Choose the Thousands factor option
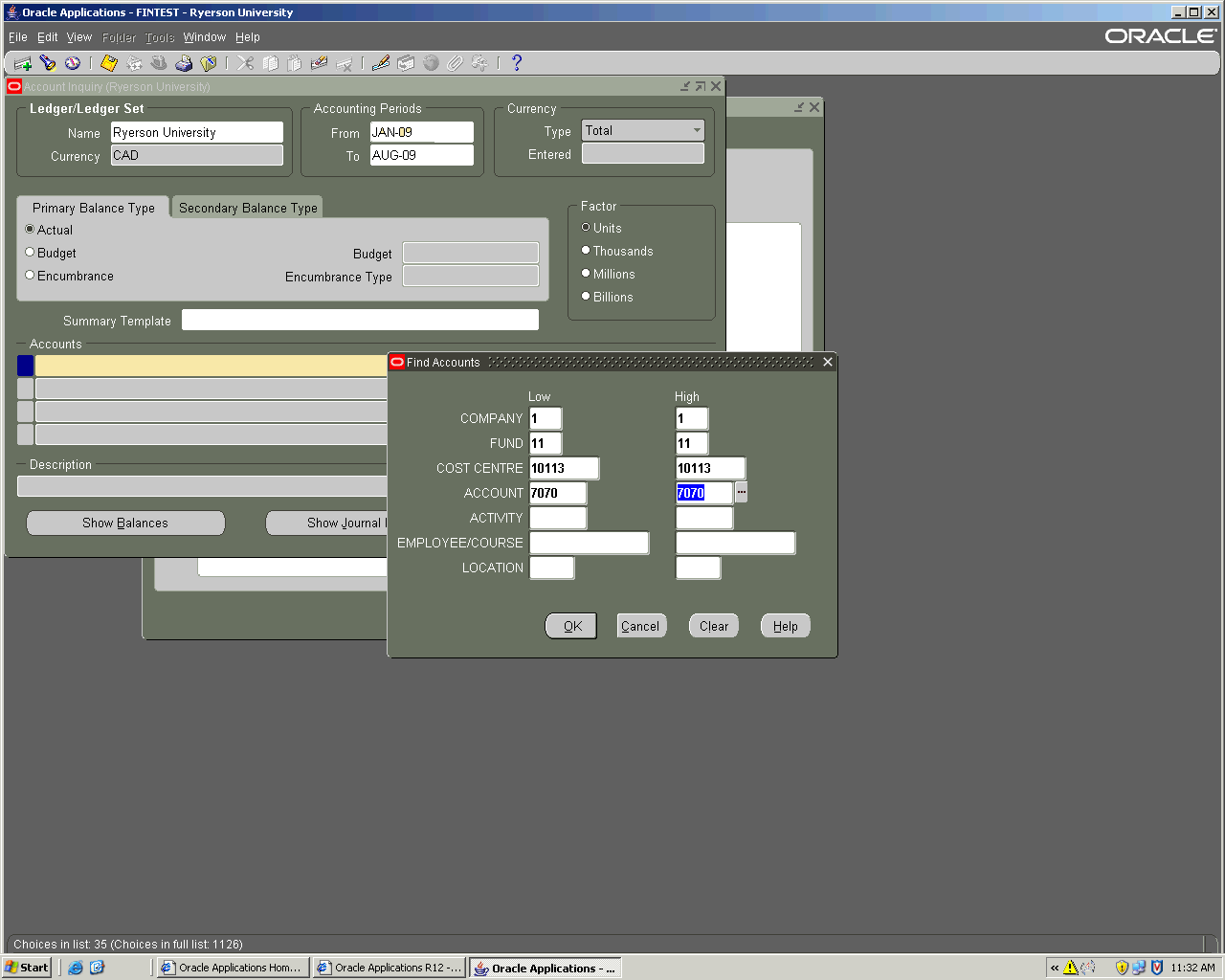Viewport: 1225px width, 980px height. point(586,251)
